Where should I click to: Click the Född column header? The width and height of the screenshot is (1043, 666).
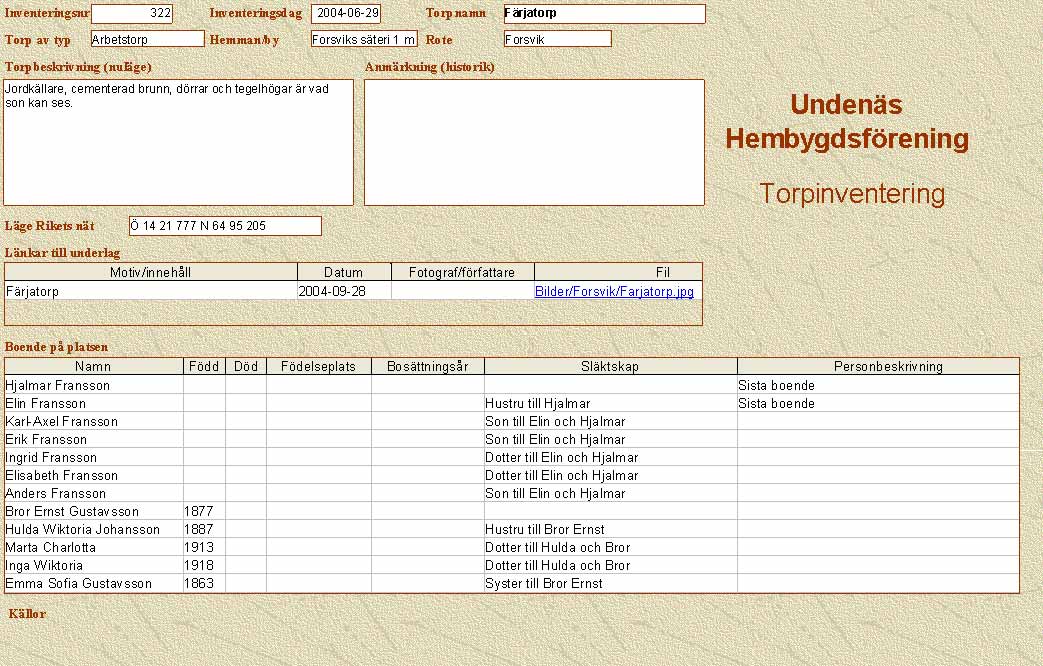204,367
